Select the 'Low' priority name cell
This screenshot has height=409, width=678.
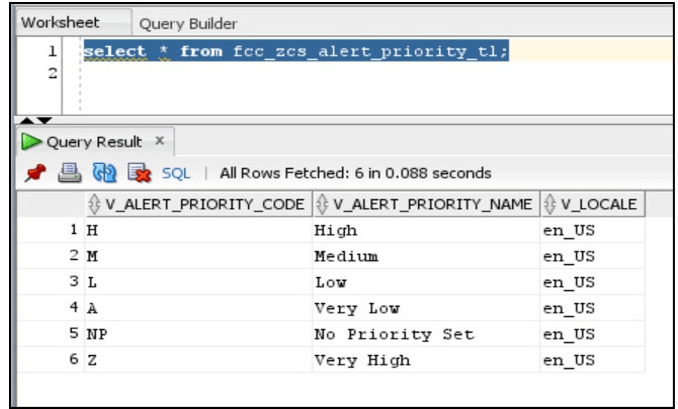pos(426,282)
